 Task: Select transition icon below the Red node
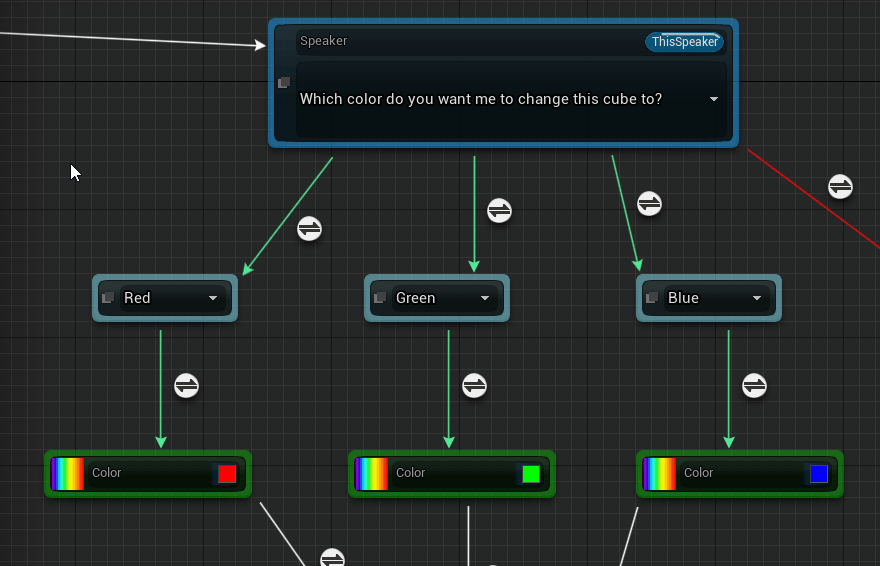coord(186,385)
